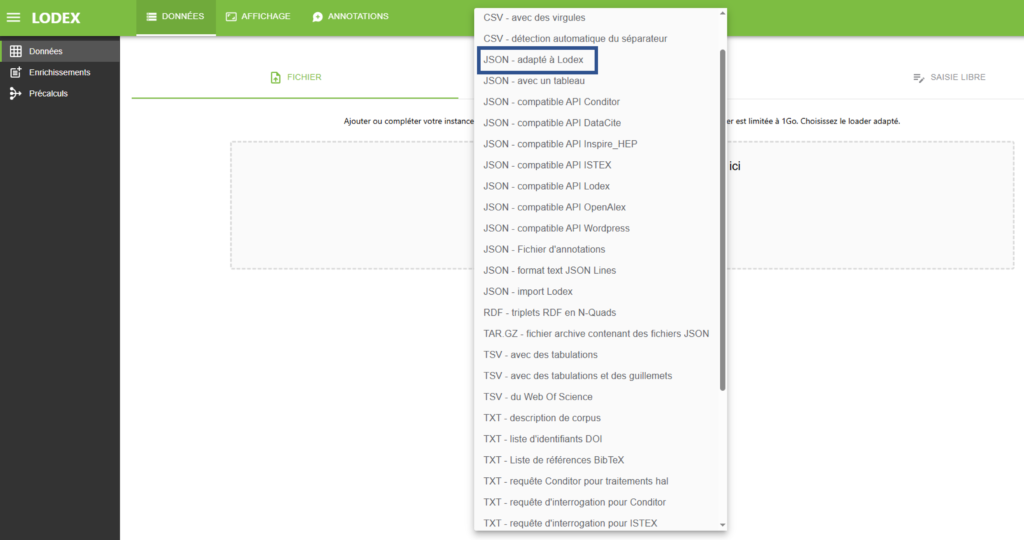Click the loader list scroll-down arrow

[722, 524]
